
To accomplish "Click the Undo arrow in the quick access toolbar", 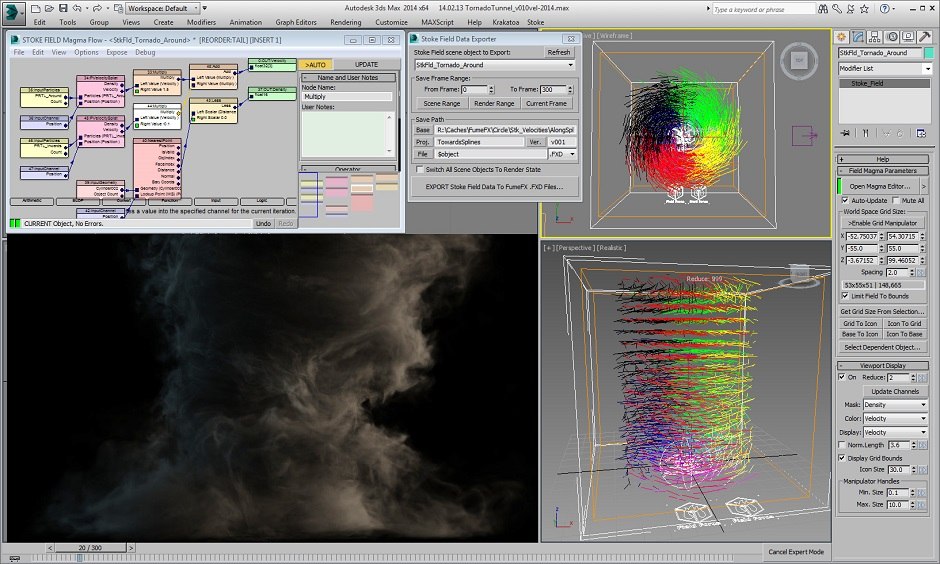I will click(77, 8).
